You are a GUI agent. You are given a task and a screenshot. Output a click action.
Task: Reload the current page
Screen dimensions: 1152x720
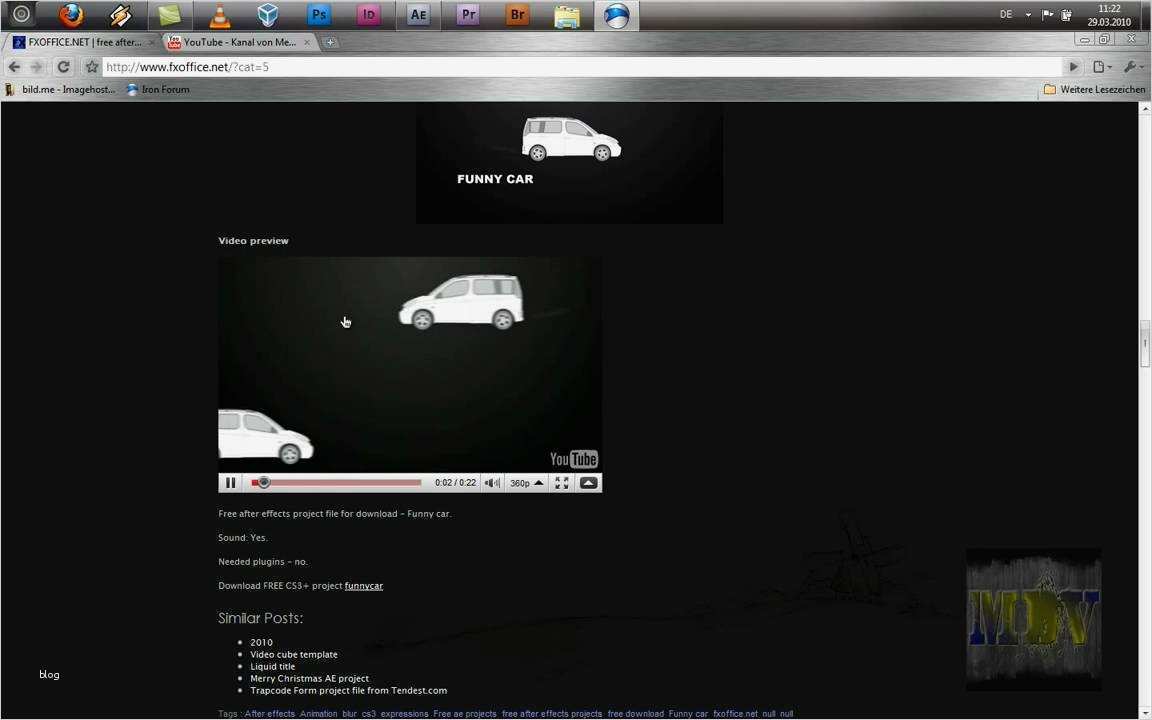click(63, 67)
